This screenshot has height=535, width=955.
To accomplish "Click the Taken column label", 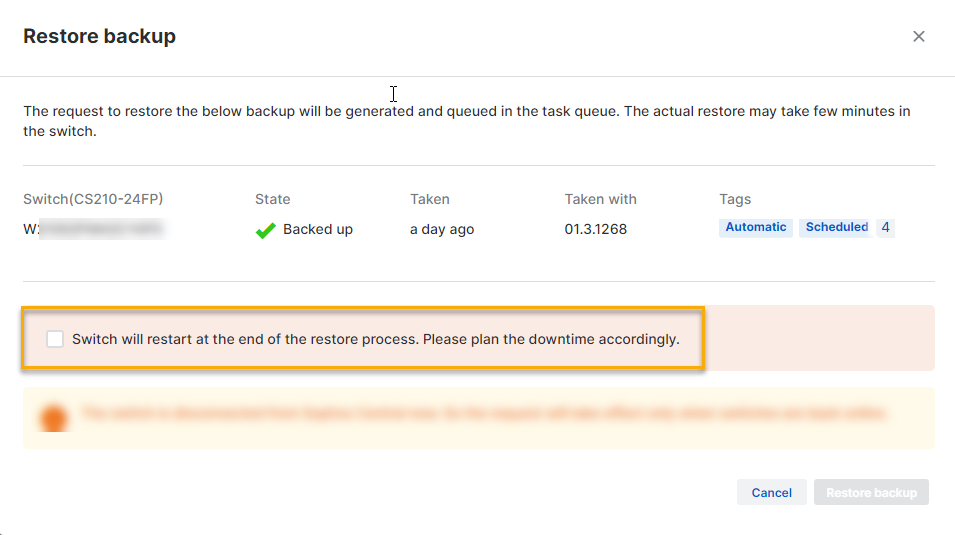I will pos(430,199).
